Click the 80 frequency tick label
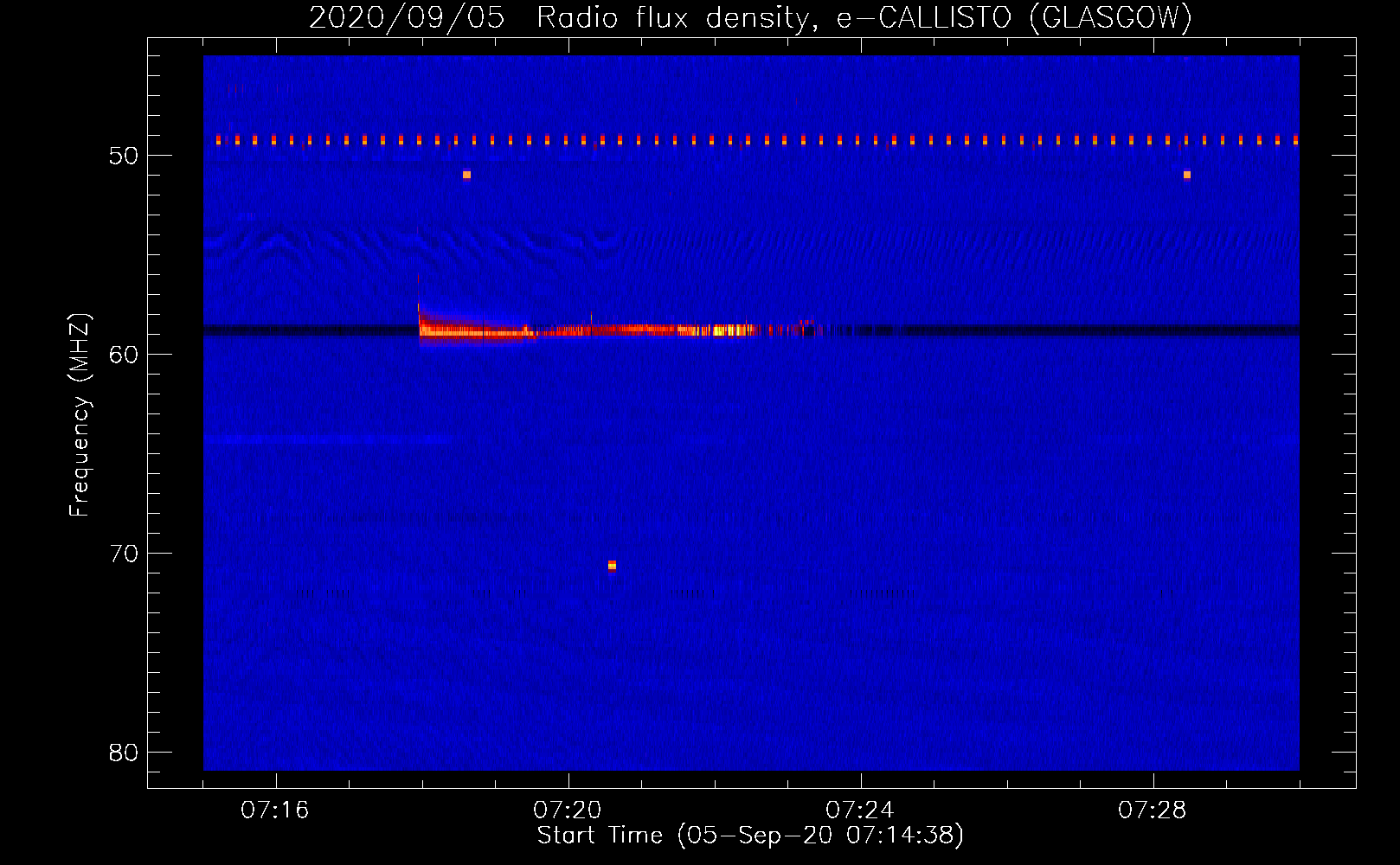Image resolution: width=1400 pixels, height=865 pixels. tap(124, 753)
